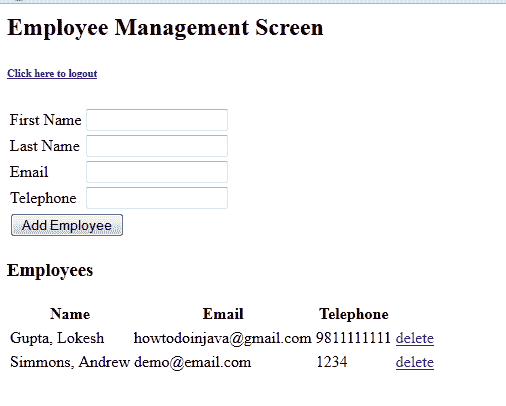The height and width of the screenshot is (406, 506).
Task: Click the 'Telephone' form label
Action: pyautogui.click(x=43, y=198)
